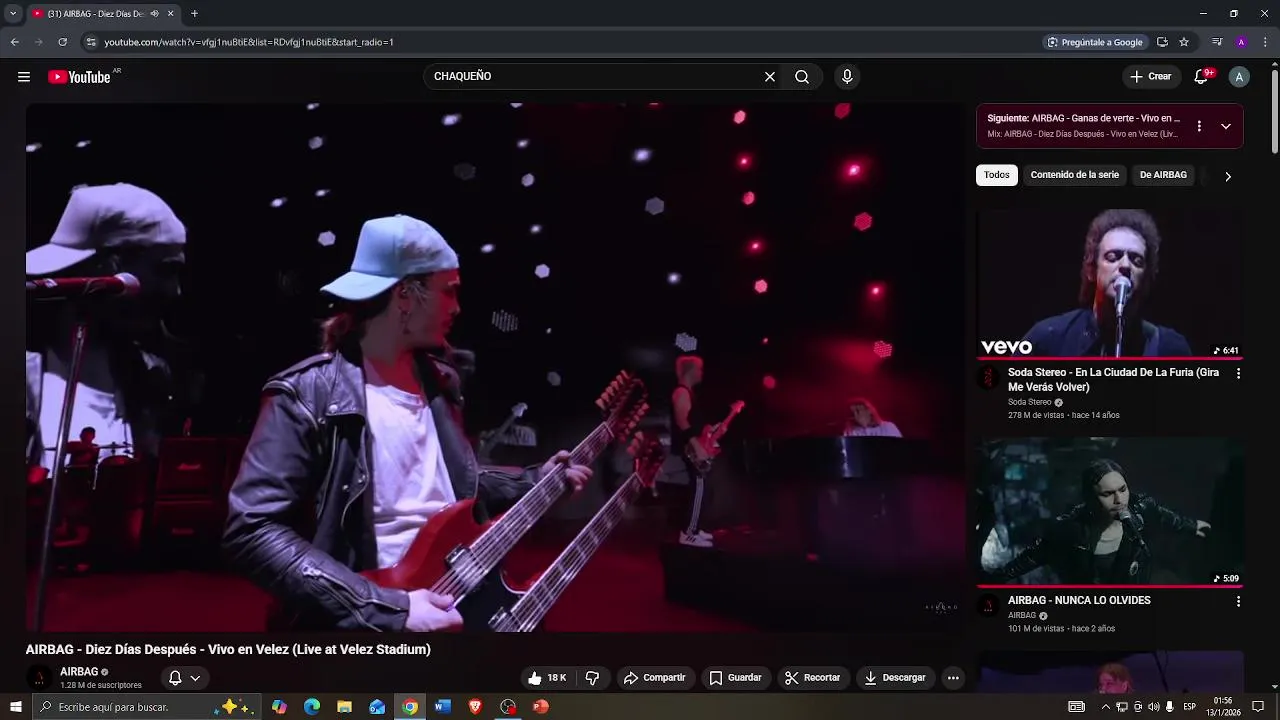Image resolution: width=1280 pixels, height=720 pixels.
Task: Open YouTube notifications bell
Action: click(x=1202, y=77)
